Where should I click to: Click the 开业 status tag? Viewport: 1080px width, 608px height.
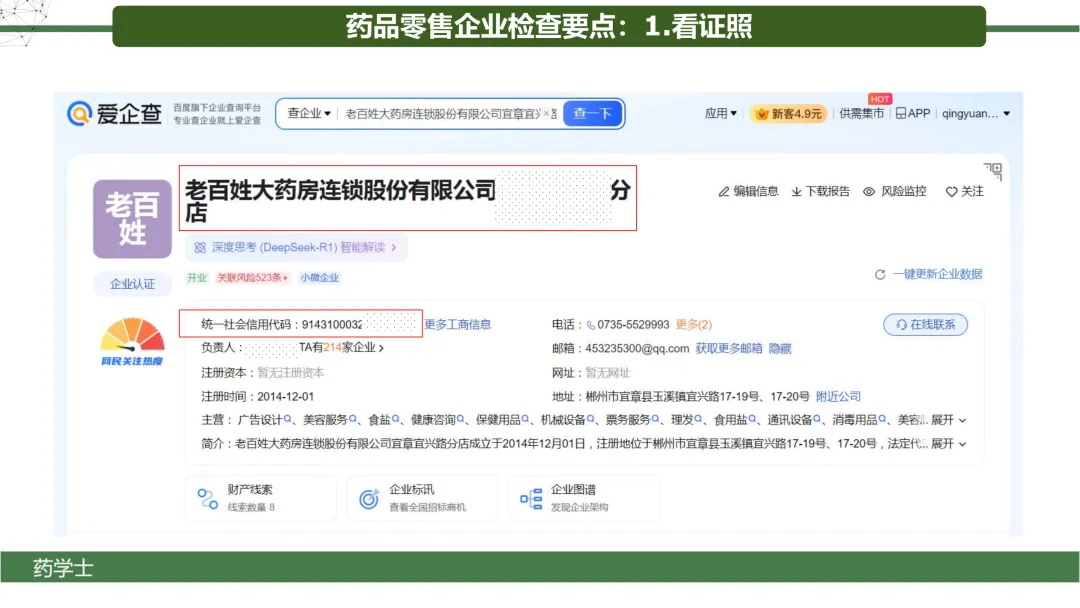197,277
